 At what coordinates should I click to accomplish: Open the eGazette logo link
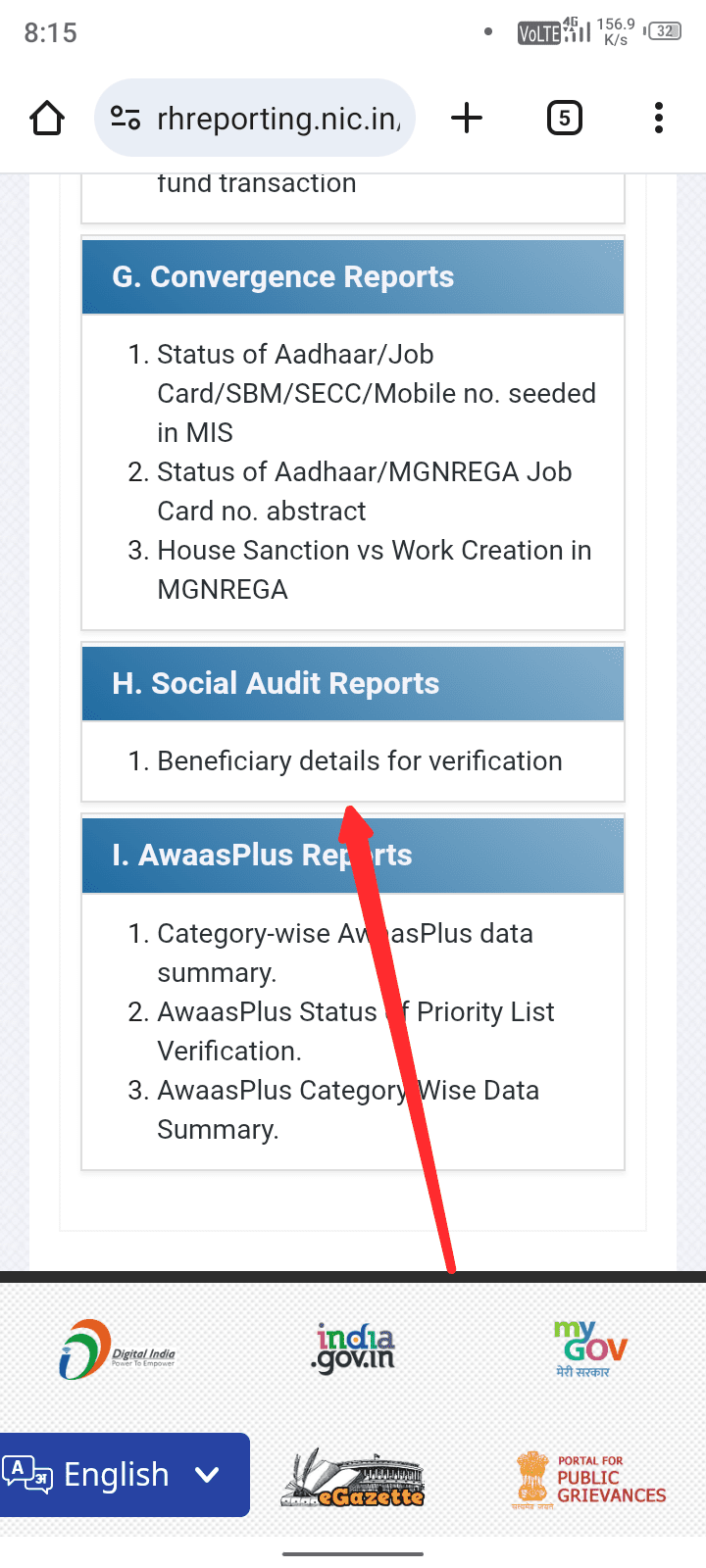coord(353,1478)
